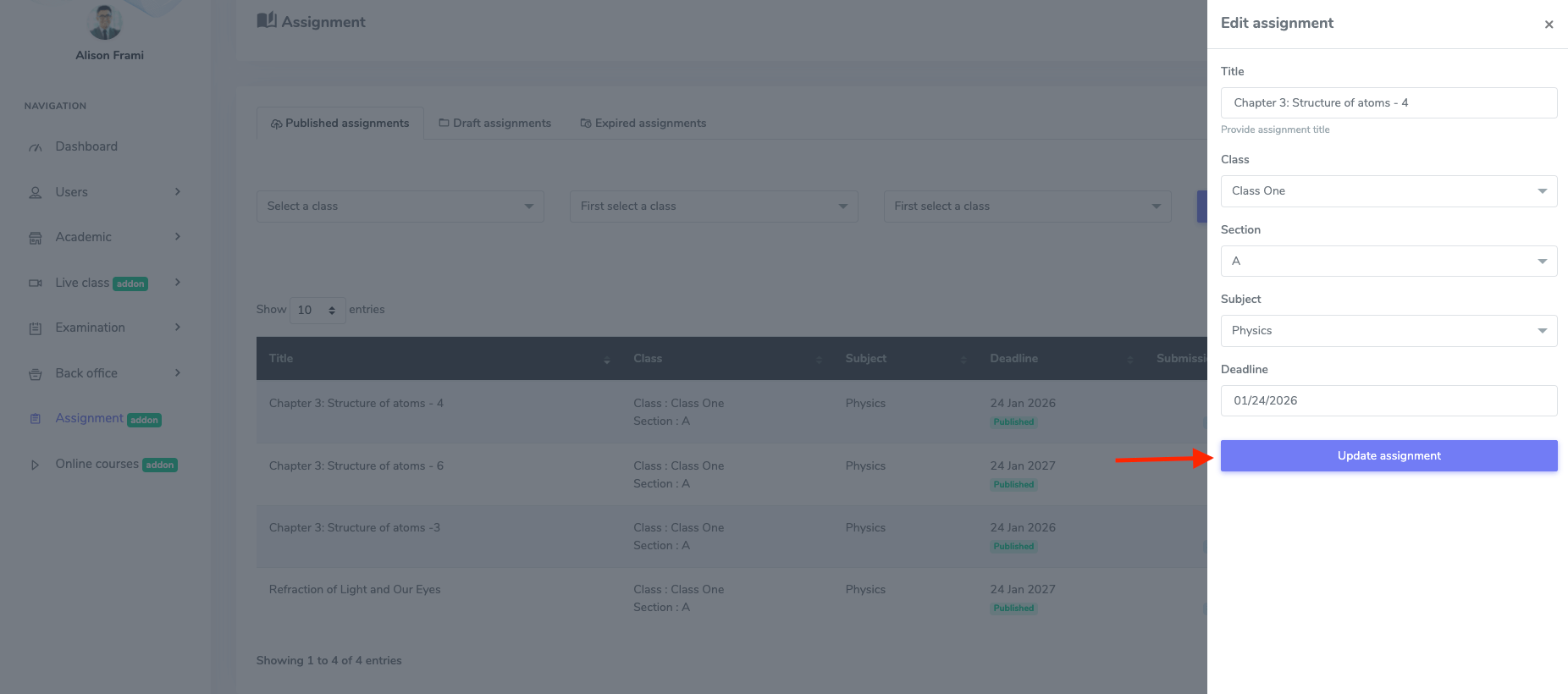Click the Update assignment button
Screen dimensions: 1568x694
pos(1389,456)
